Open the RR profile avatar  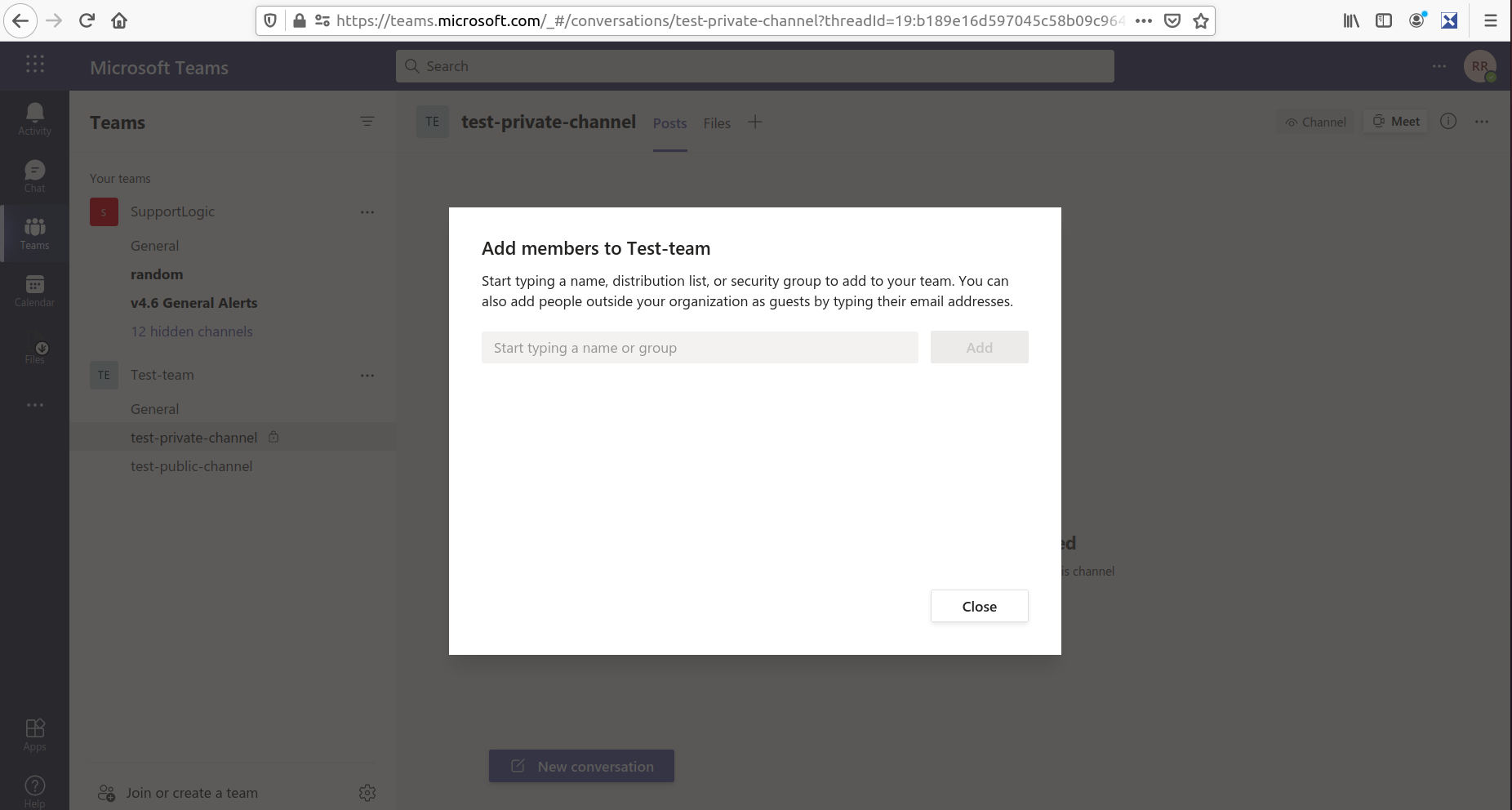click(x=1479, y=66)
